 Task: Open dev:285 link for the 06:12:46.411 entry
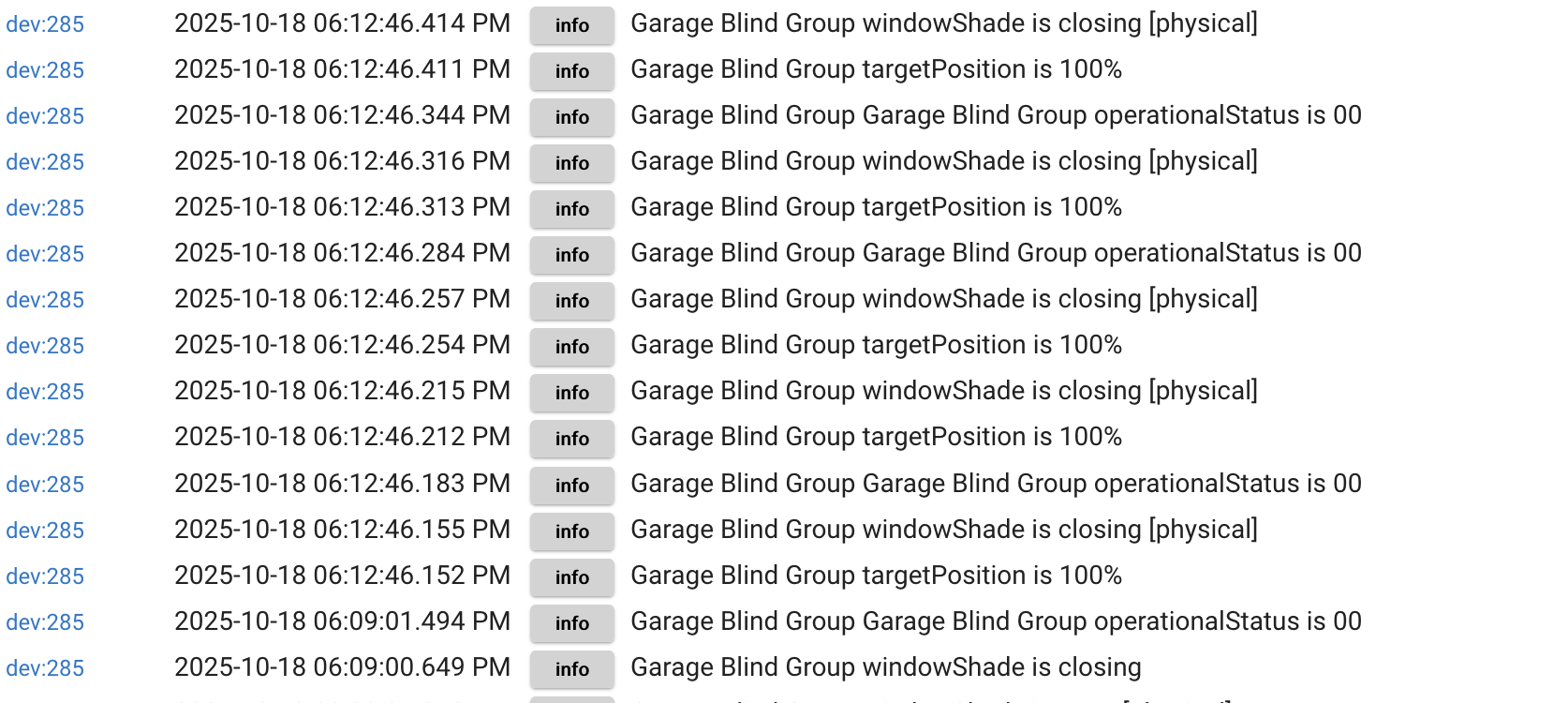(45, 70)
